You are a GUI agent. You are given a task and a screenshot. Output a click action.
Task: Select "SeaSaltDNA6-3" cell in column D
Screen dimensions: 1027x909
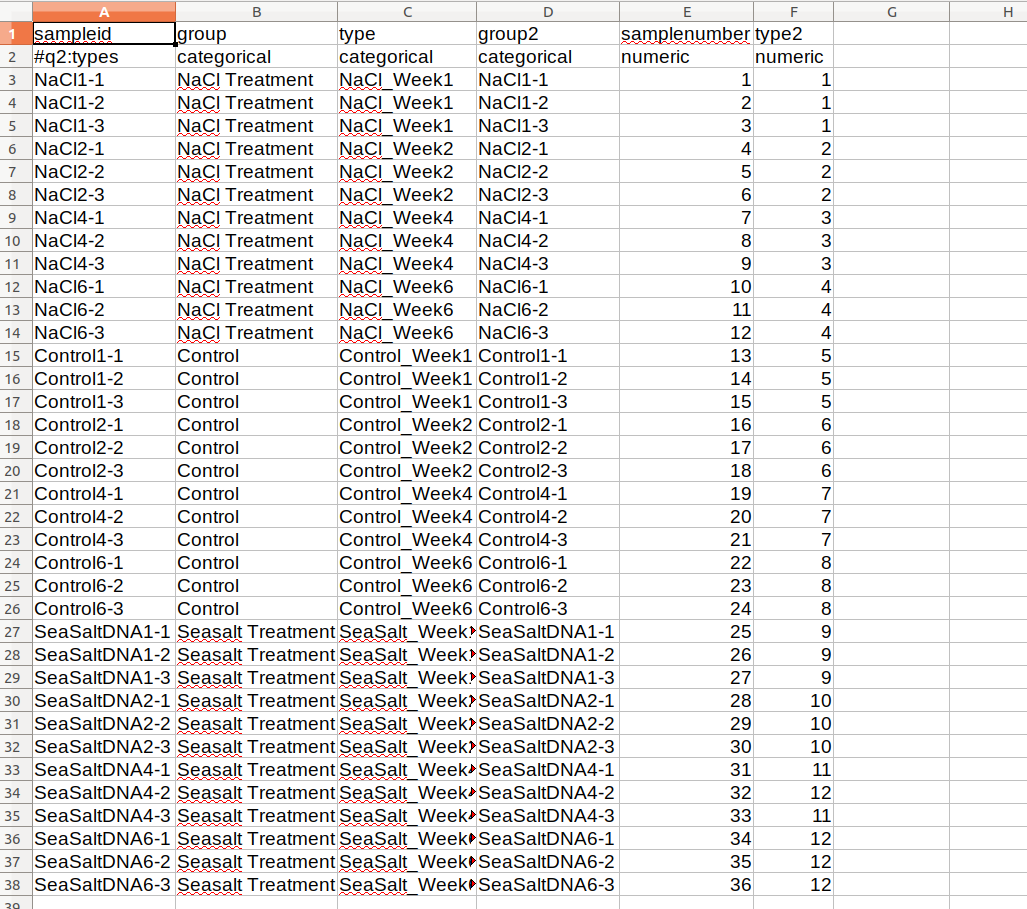click(x=547, y=885)
